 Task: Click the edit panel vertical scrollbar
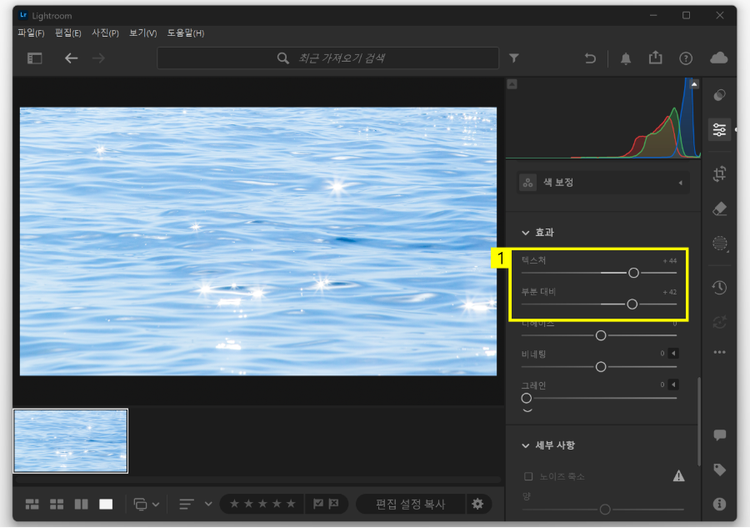point(699,421)
